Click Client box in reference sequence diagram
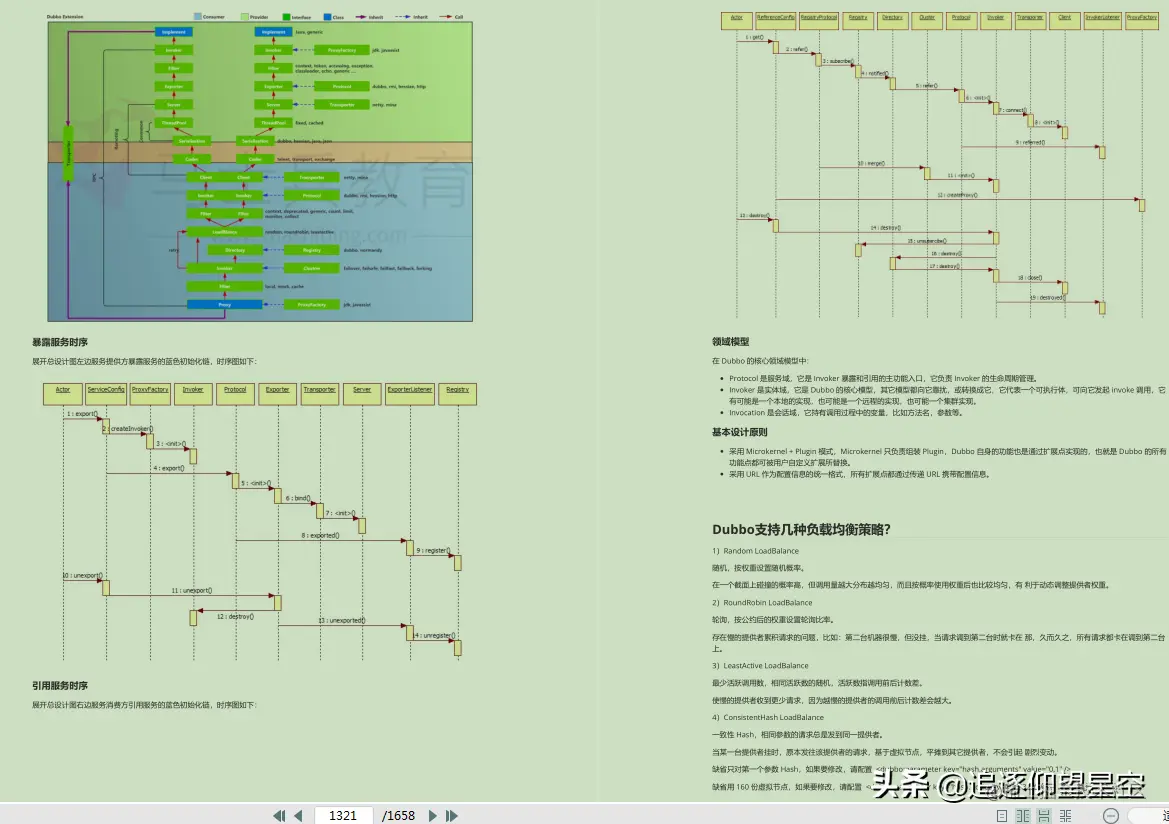 pos(1065,21)
